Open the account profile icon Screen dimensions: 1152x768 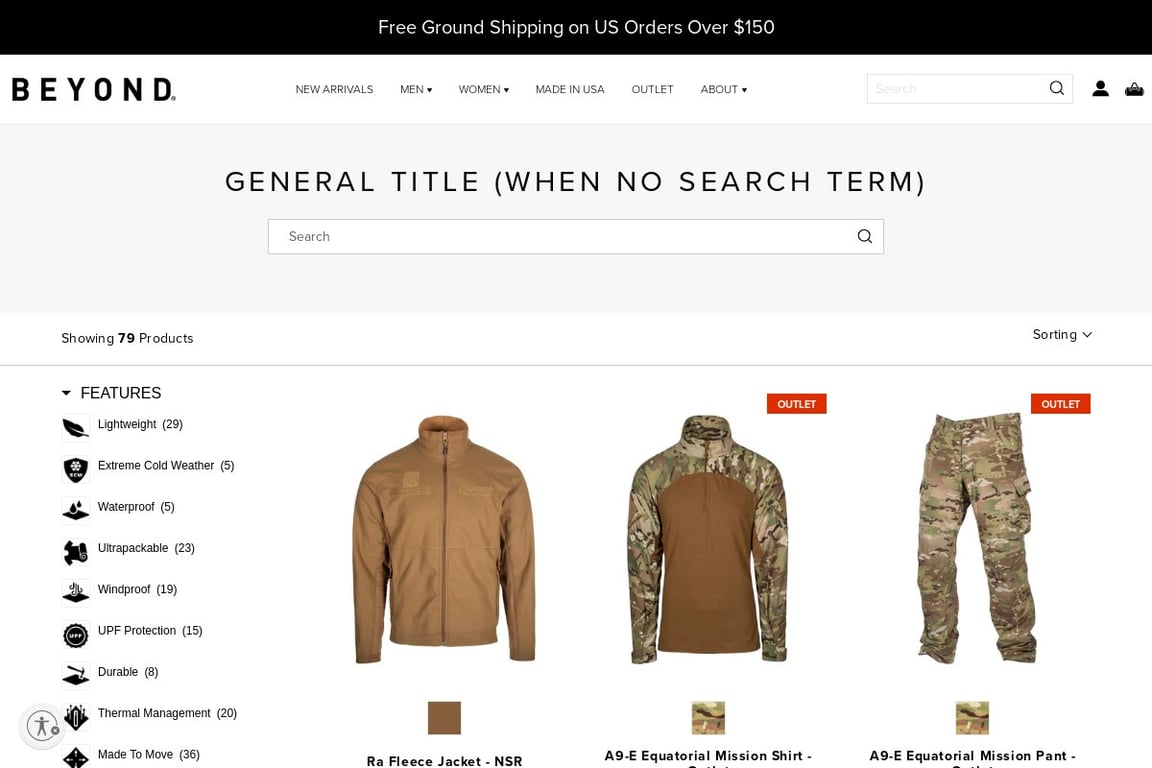[1100, 89]
